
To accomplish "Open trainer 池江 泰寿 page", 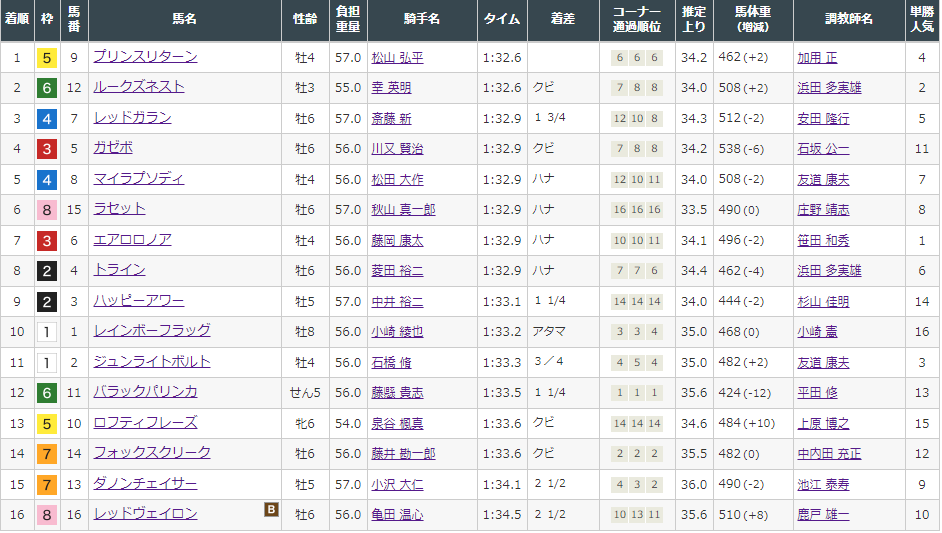I will point(823,484).
